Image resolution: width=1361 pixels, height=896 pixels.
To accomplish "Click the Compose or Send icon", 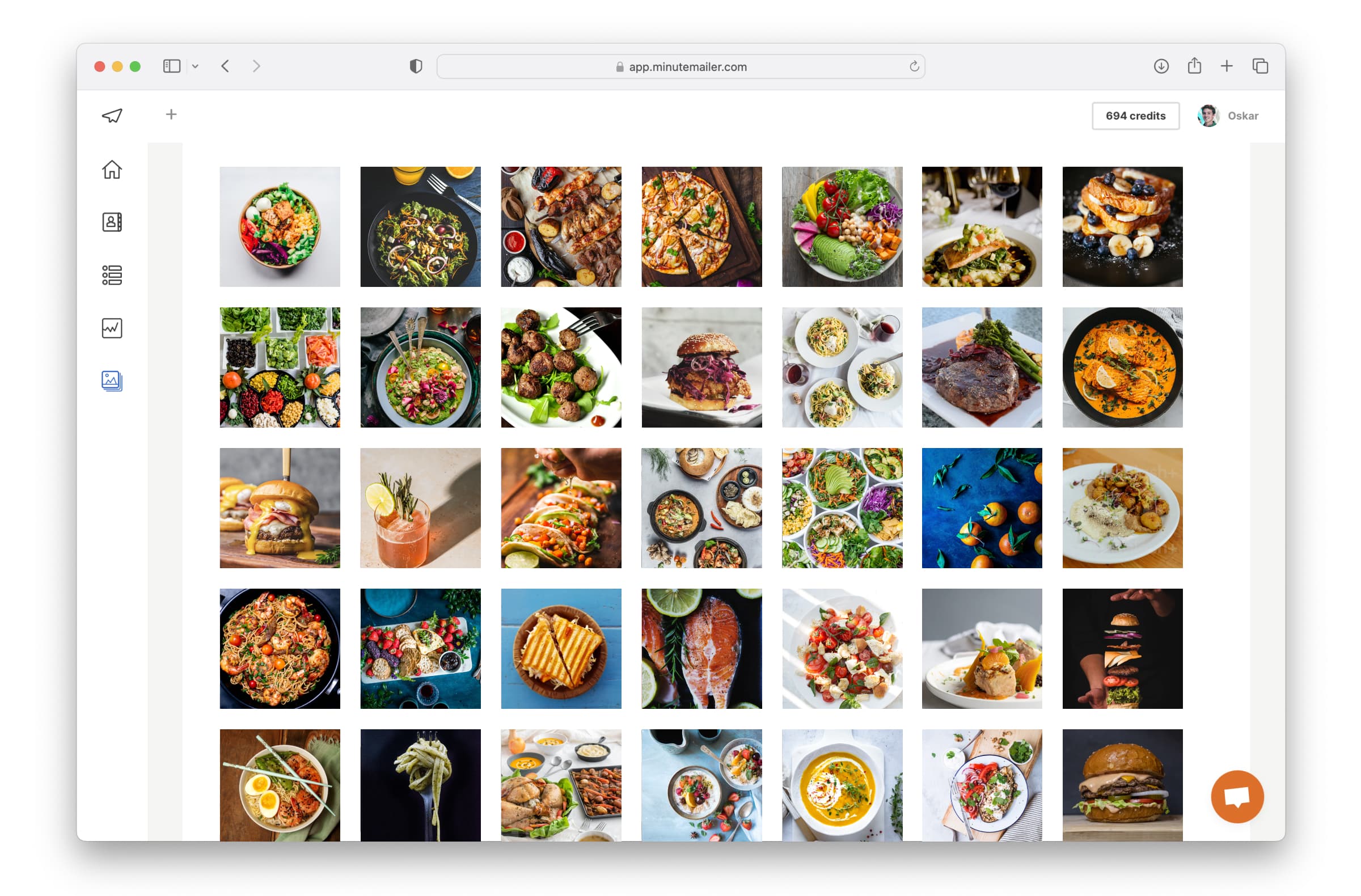I will click(x=111, y=115).
